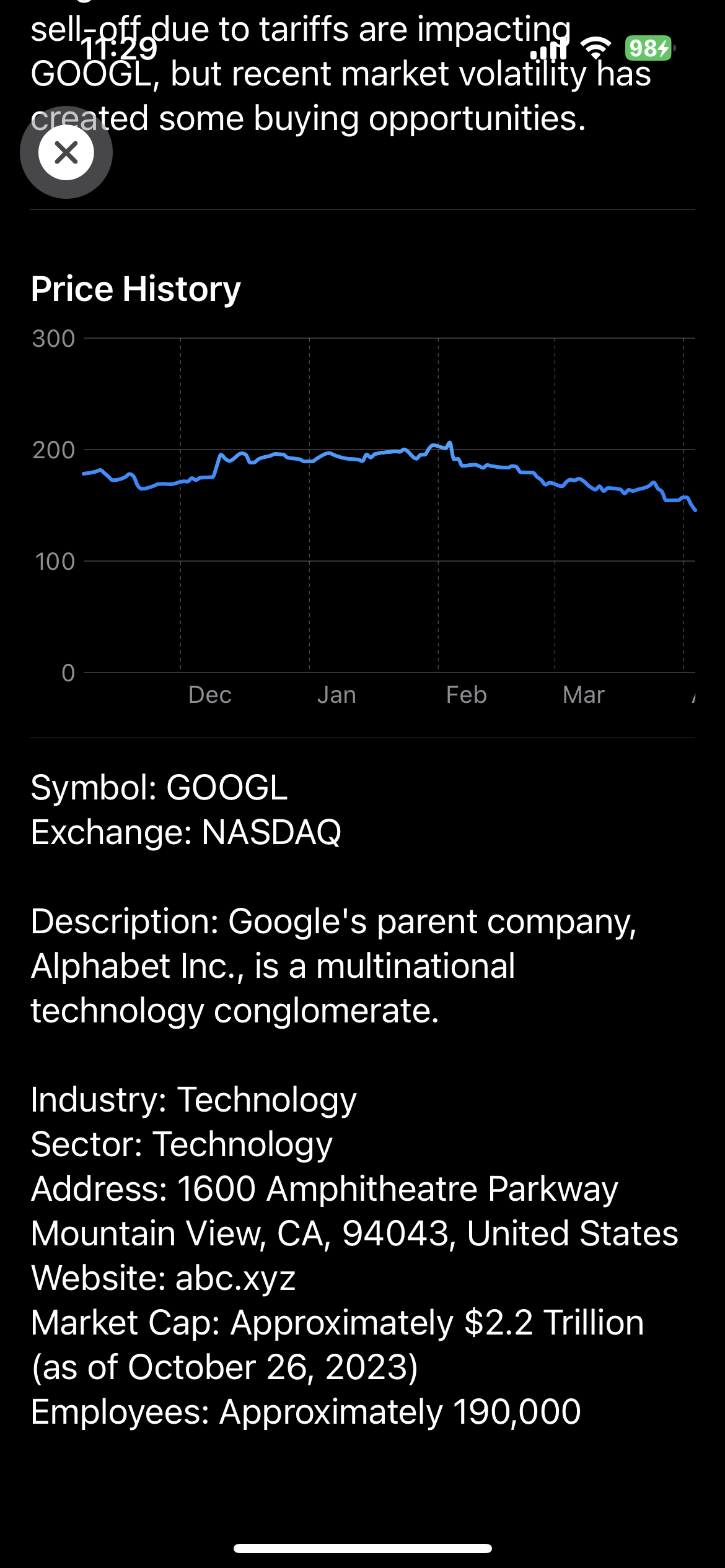
Task: Select the Dec label on chart axis
Action: click(x=210, y=695)
